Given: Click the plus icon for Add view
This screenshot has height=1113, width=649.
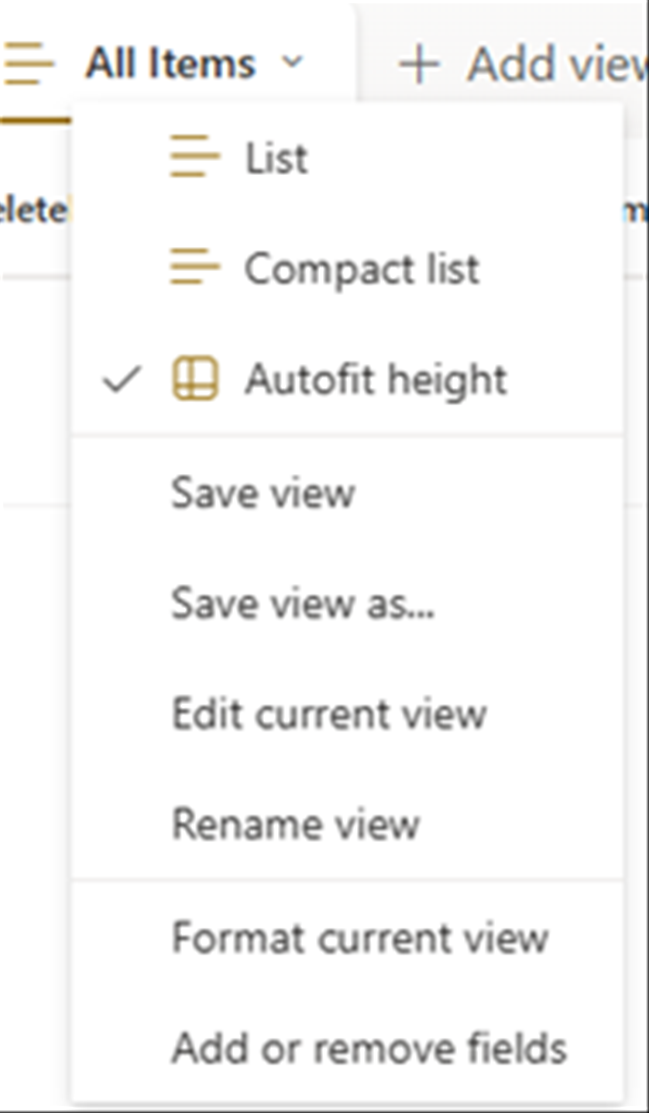Looking at the screenshot, I should click(x=419, y=64).
